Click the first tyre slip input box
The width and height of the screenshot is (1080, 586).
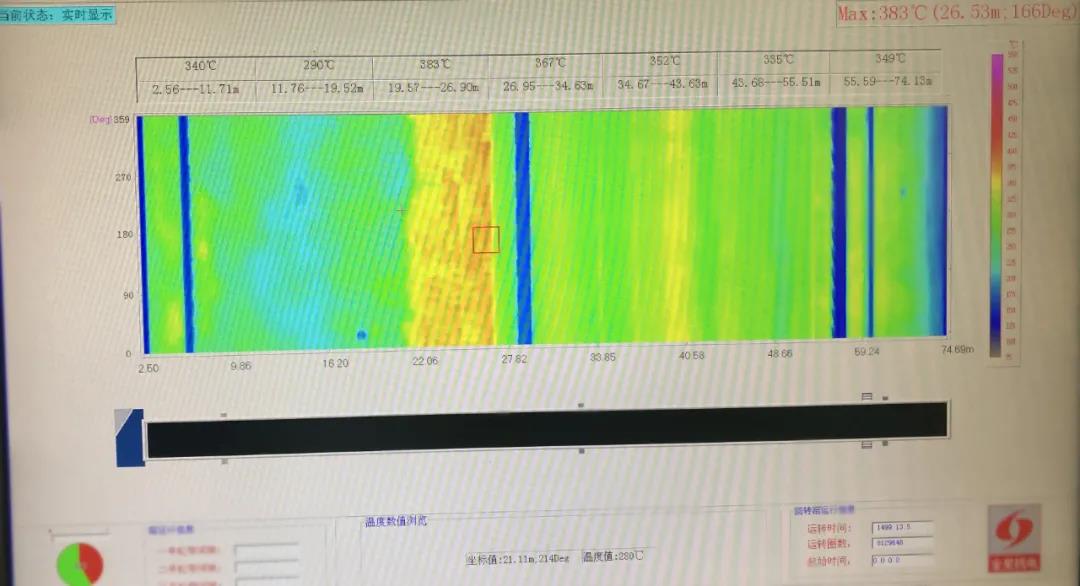pyautogui.click(x=266, y=549)
